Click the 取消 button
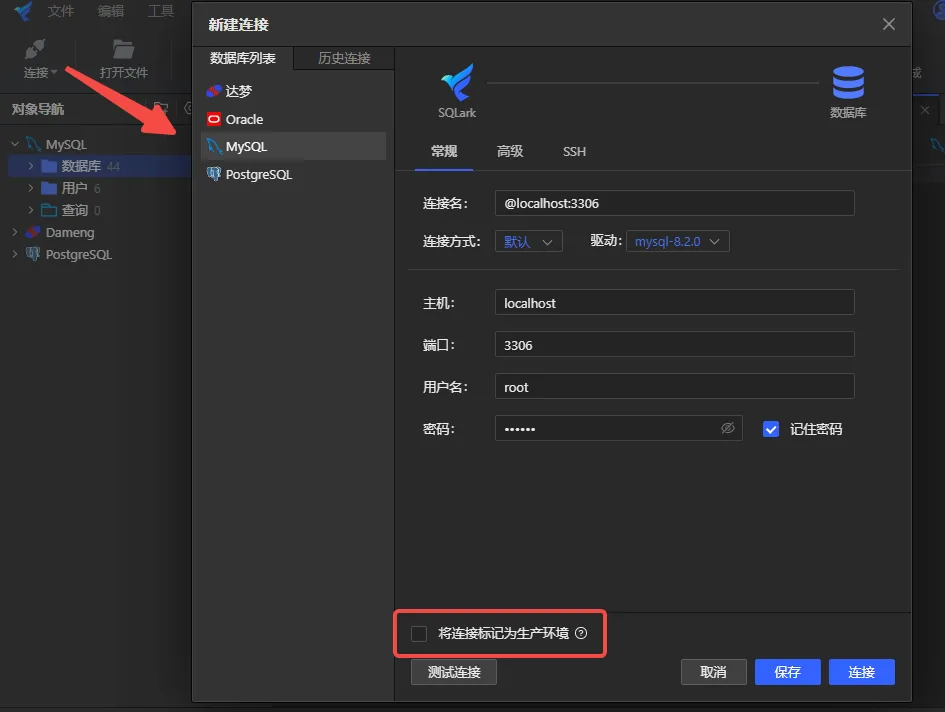Viewport: 945px width, 712px height. [714, 672]
